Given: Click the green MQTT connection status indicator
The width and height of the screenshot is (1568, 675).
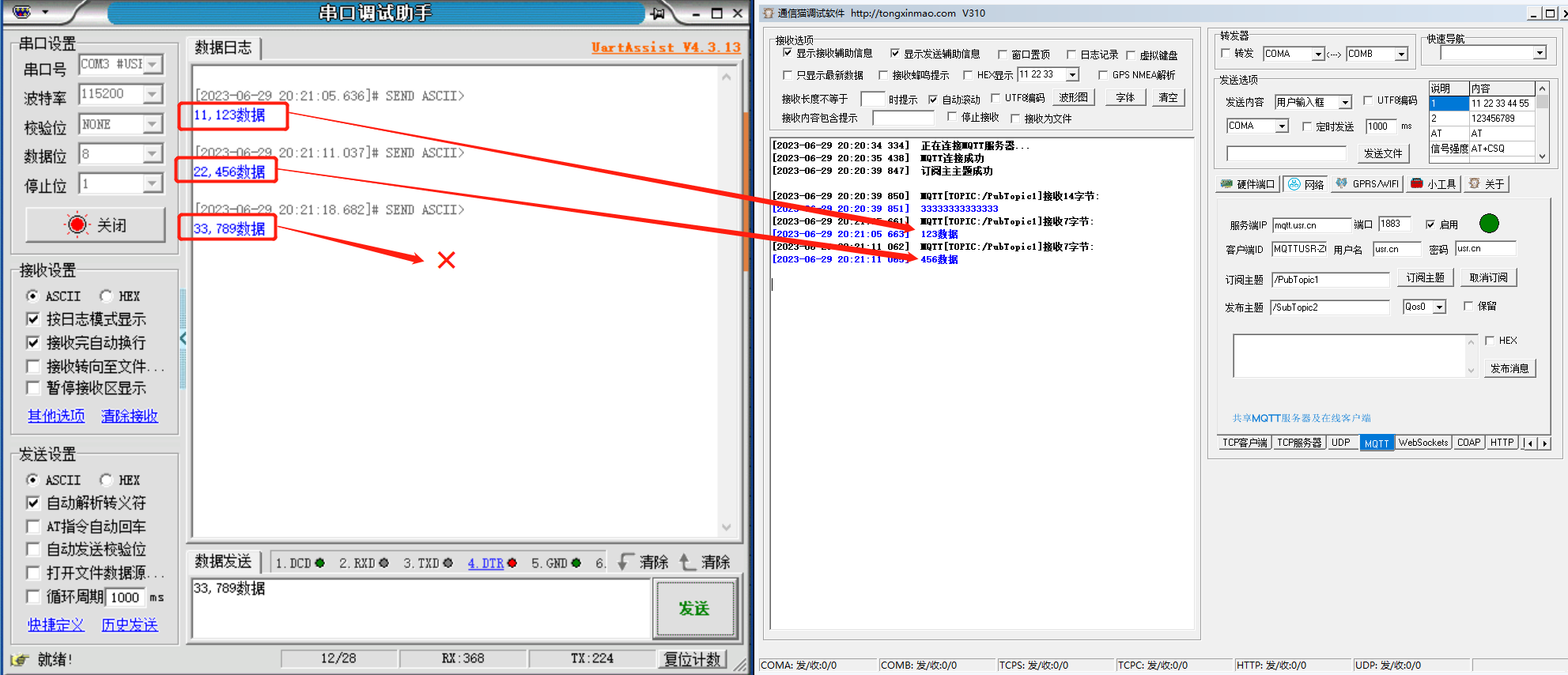Looking at the screenshot, I should [1489, 224].
